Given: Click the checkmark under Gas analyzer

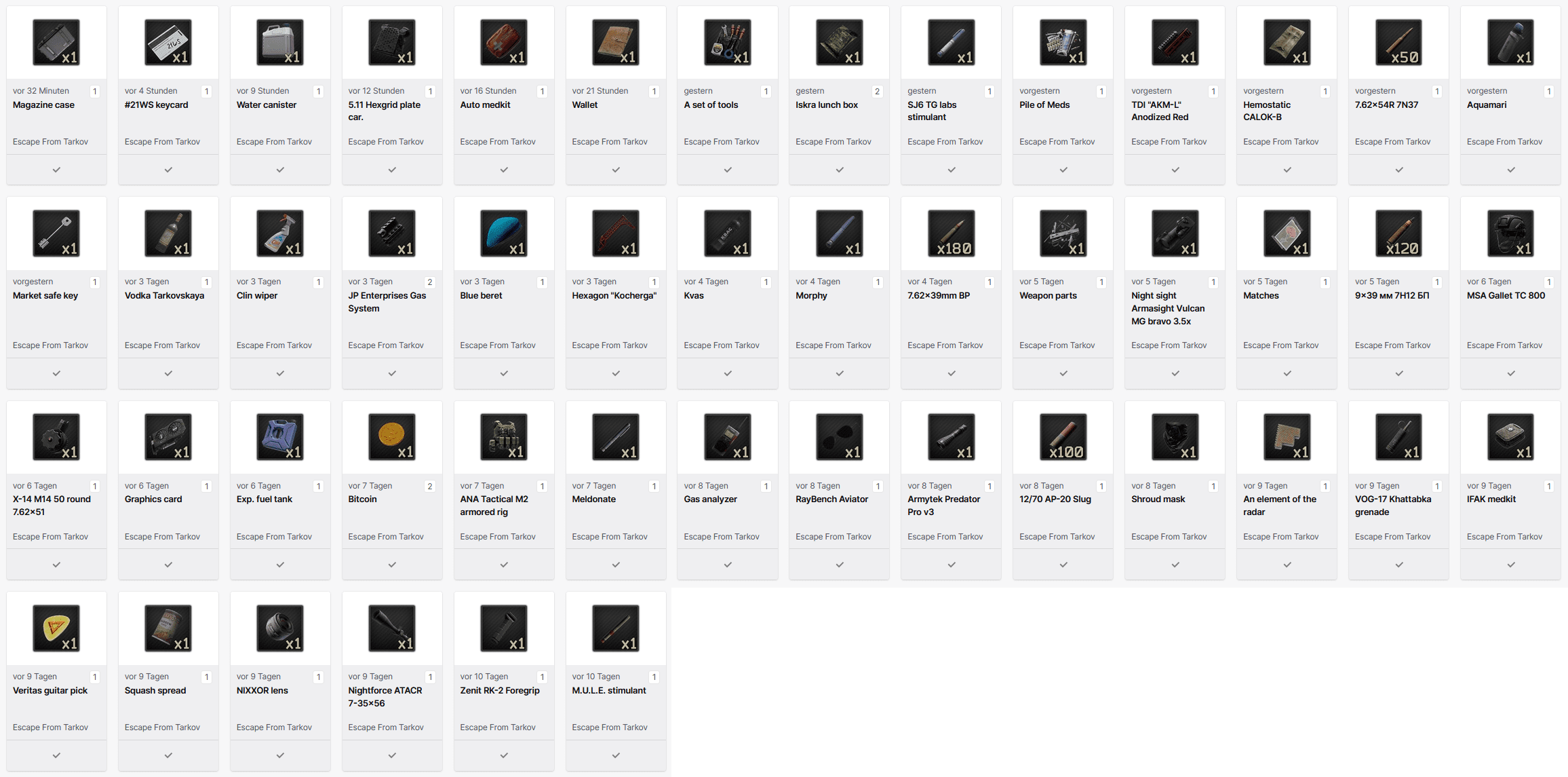Looking at the screenshot, I should [728, 565].
